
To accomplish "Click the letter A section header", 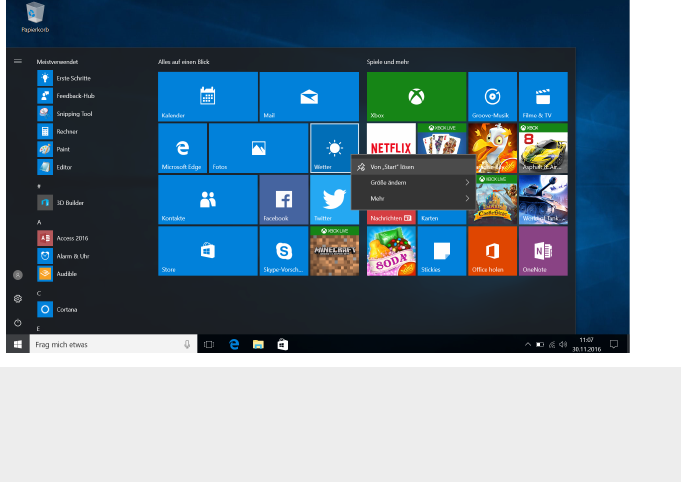I will point(39,222).
